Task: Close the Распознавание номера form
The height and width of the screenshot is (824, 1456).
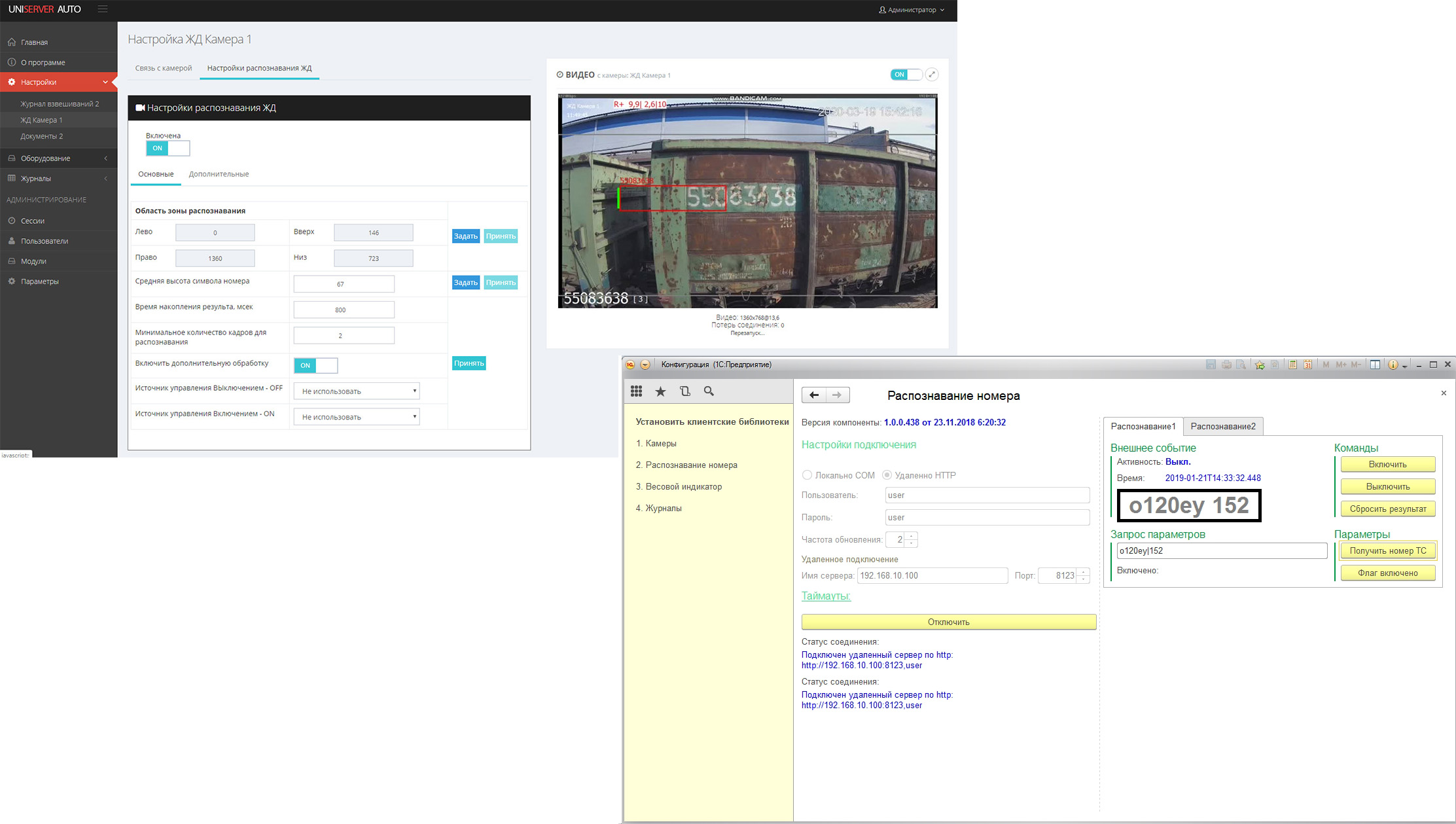Action: pos(1444,393)
